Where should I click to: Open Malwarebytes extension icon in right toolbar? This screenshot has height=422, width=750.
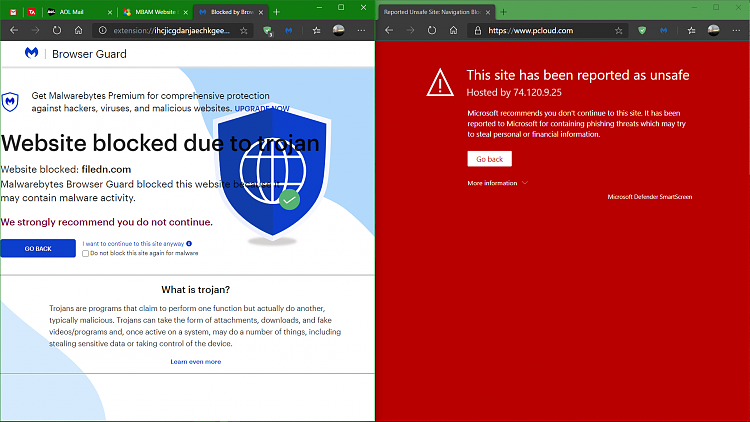(x=663, y=31)
